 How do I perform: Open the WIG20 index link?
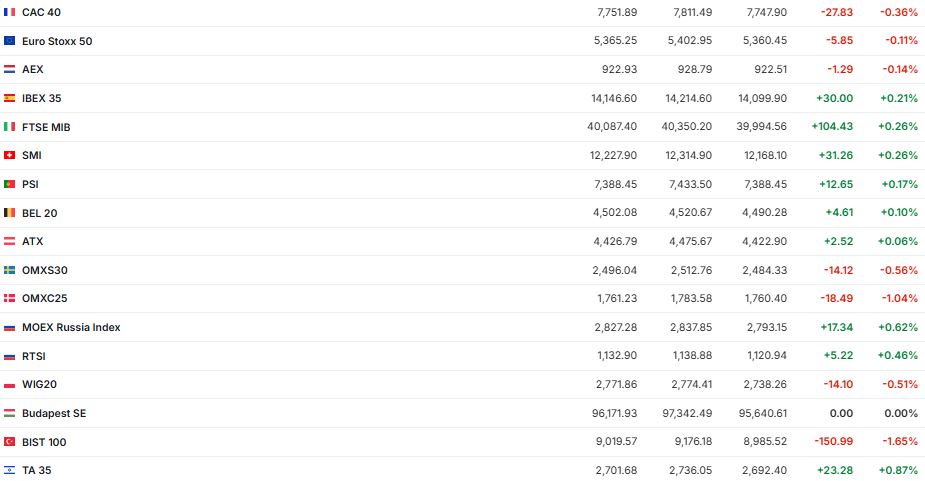(x=38, y=384)
